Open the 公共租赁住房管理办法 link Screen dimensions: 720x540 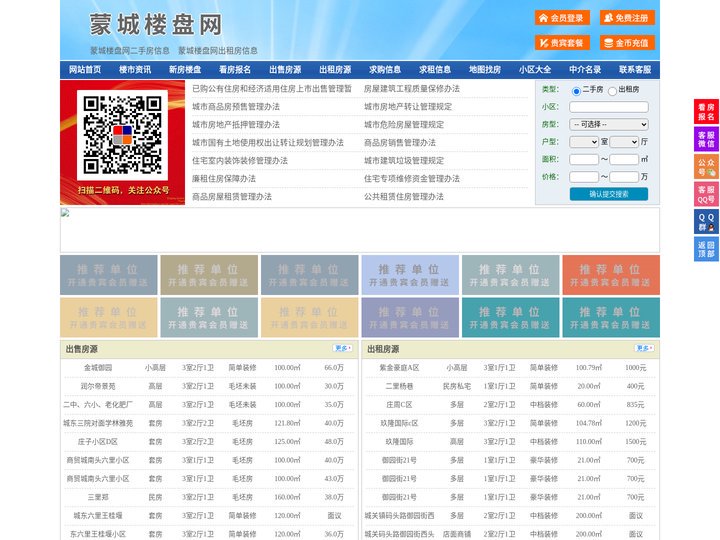coord(404,197)
